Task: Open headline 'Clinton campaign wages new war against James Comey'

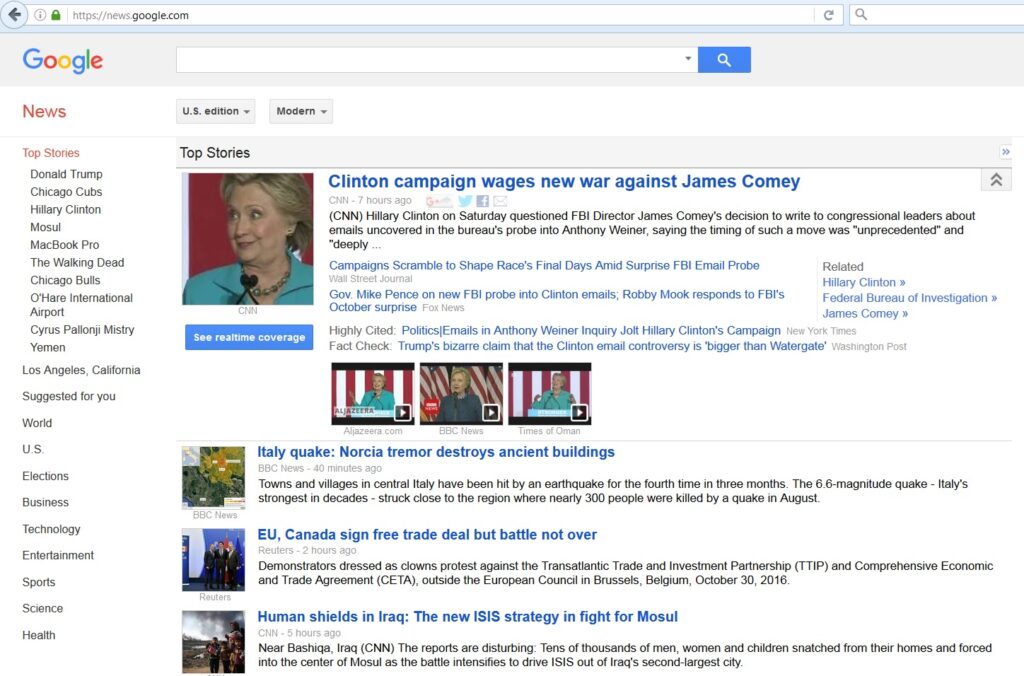Action: tap(564, 182)
